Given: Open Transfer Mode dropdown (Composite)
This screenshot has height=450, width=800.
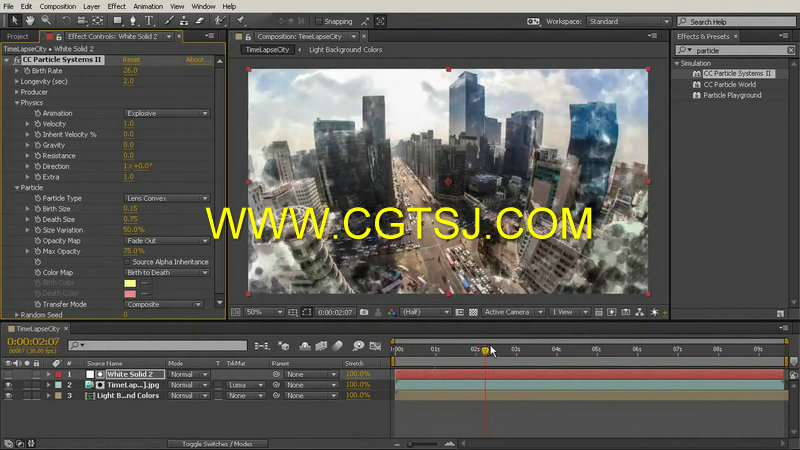Looking at the screenshot, I should click(x=163, y=305).
